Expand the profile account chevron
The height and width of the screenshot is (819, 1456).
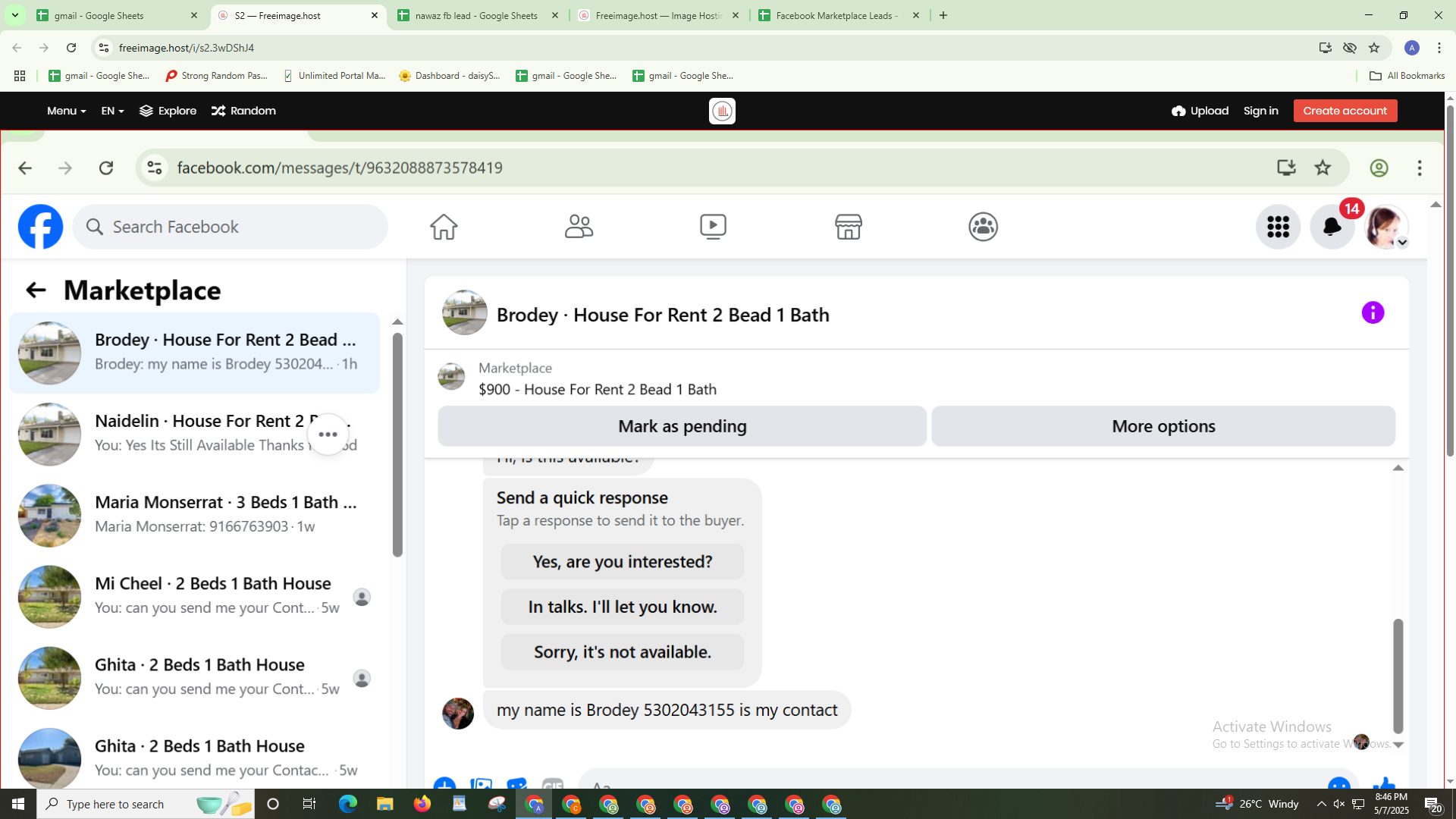point(1402,243)
